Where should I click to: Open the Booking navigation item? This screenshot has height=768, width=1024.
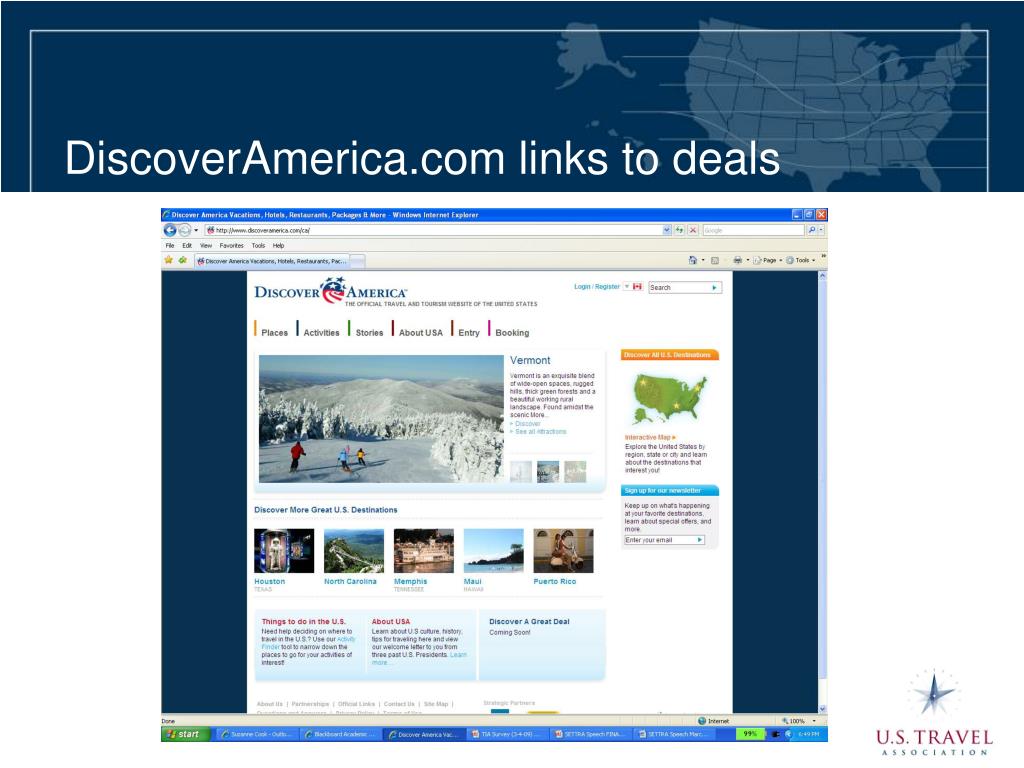click(x=512, y=332)
